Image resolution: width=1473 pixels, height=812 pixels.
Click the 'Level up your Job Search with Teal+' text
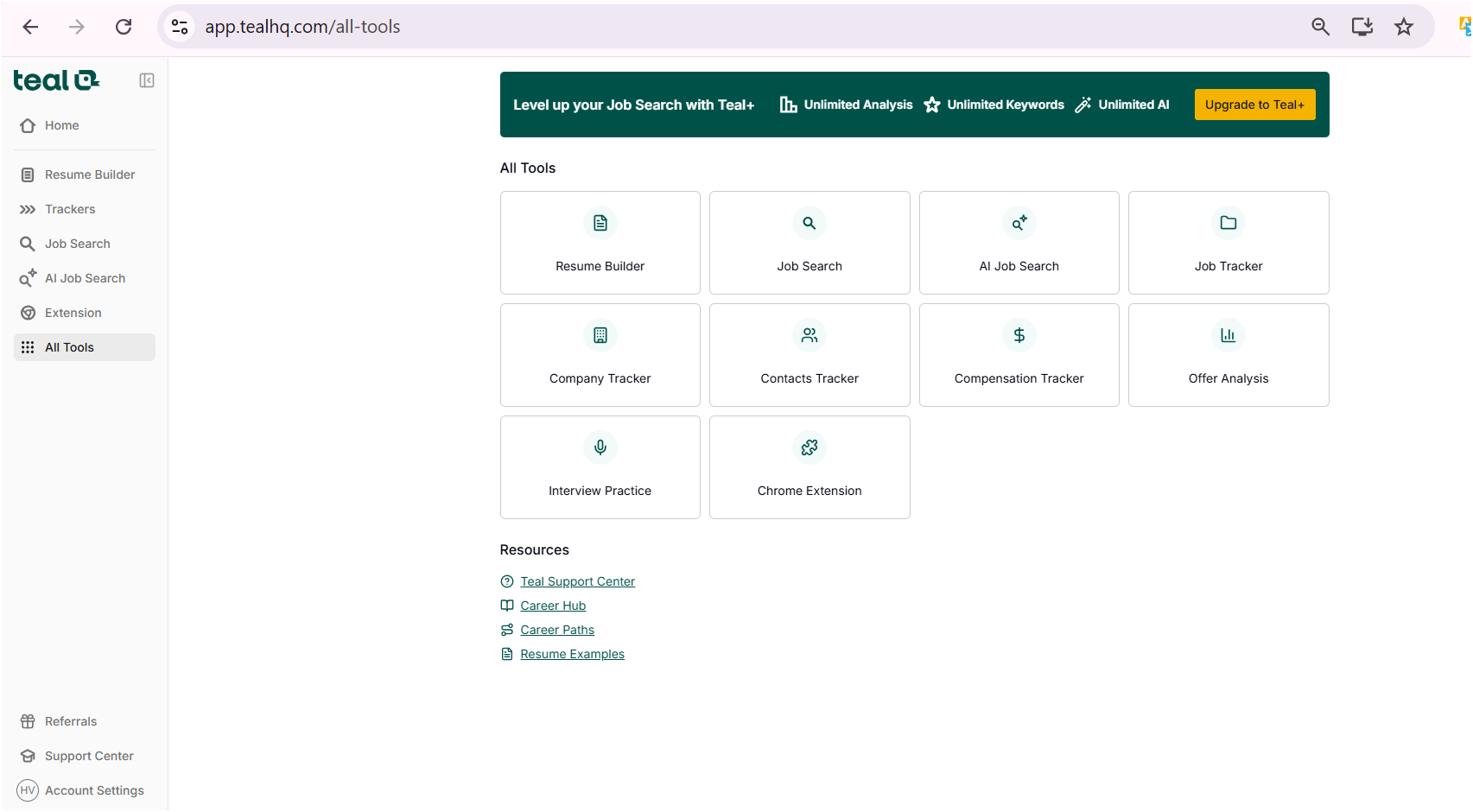point(634,105)
